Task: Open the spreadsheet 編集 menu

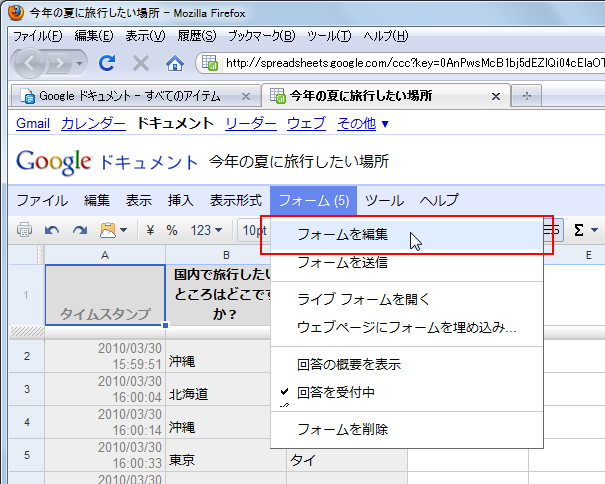Action: (97, 200)
